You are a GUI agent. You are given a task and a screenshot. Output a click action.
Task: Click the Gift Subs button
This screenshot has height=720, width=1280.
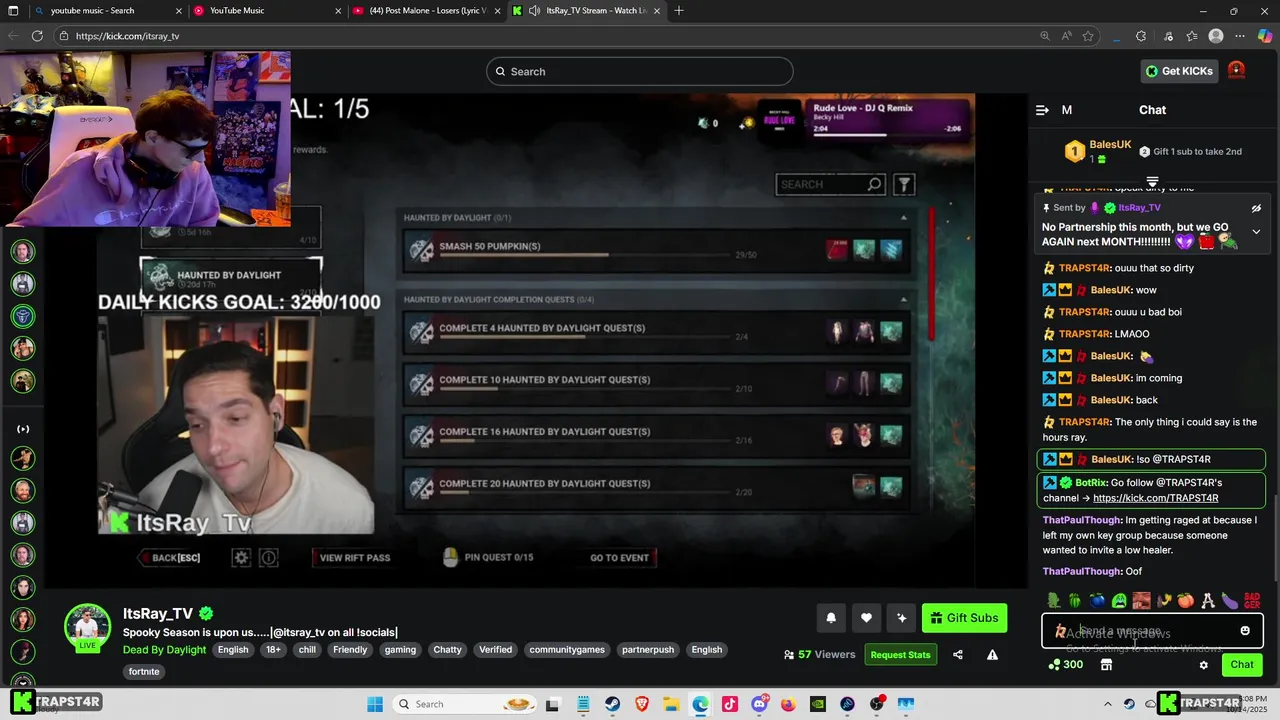point(964,618)
